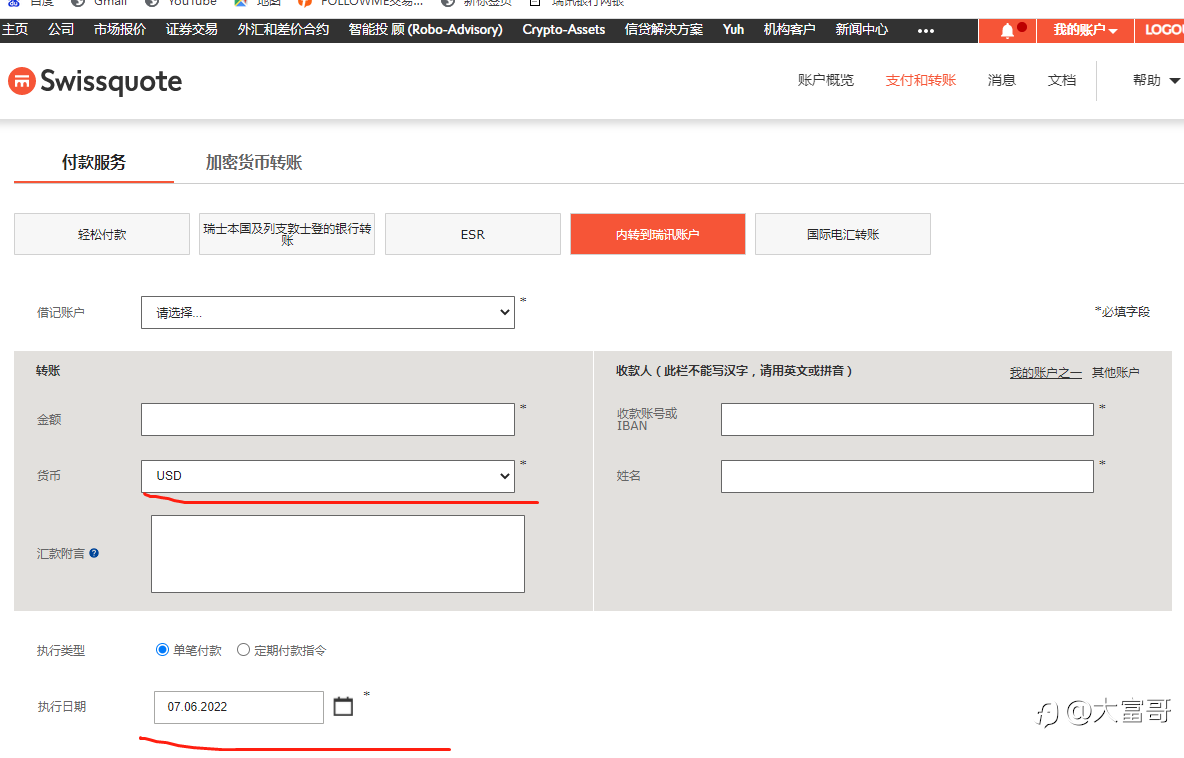1184x758 pixels.
Task: Click 市场报价 in the top navigation
Action: 120,29
